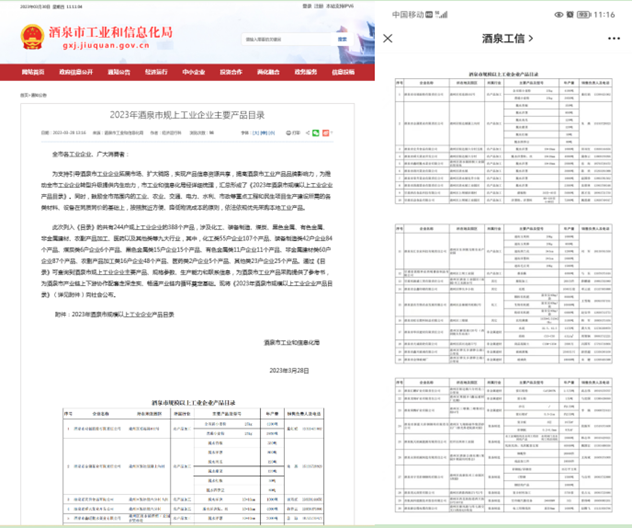This screenshot has height=528, width=632.
Task: Open the third table image in mobile view
Action: 504,445
